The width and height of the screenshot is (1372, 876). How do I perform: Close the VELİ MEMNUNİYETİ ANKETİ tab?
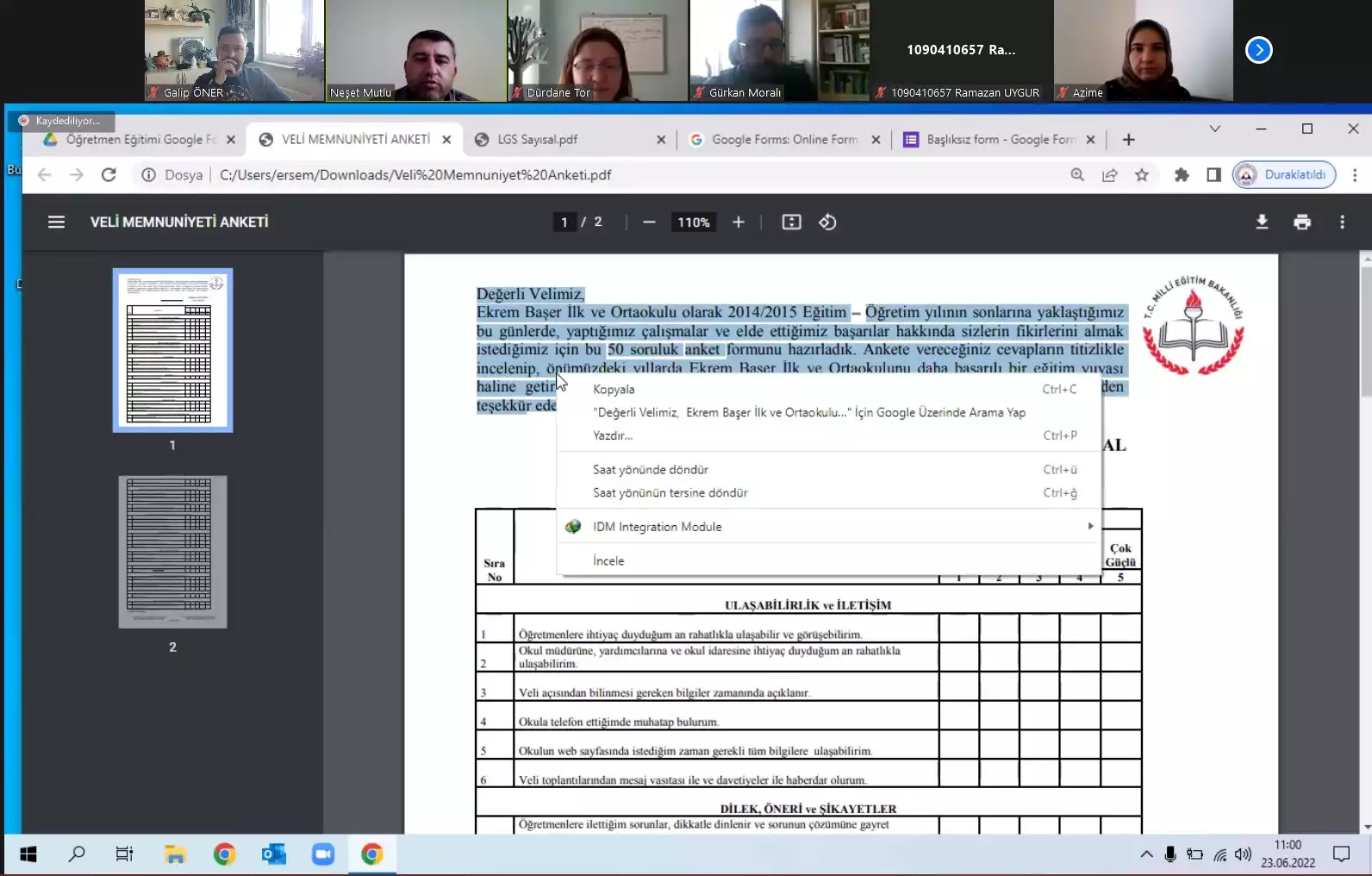click(x=446, y=140)
